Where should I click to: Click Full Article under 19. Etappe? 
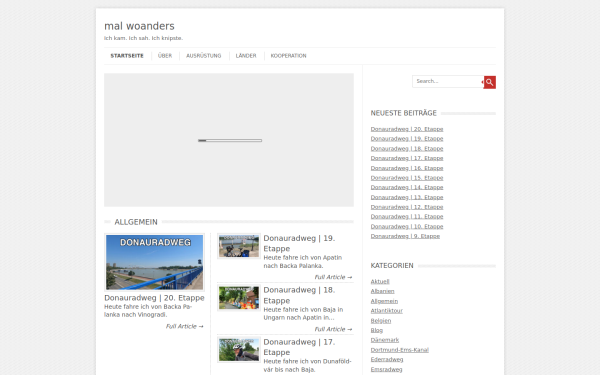[333, 277]
